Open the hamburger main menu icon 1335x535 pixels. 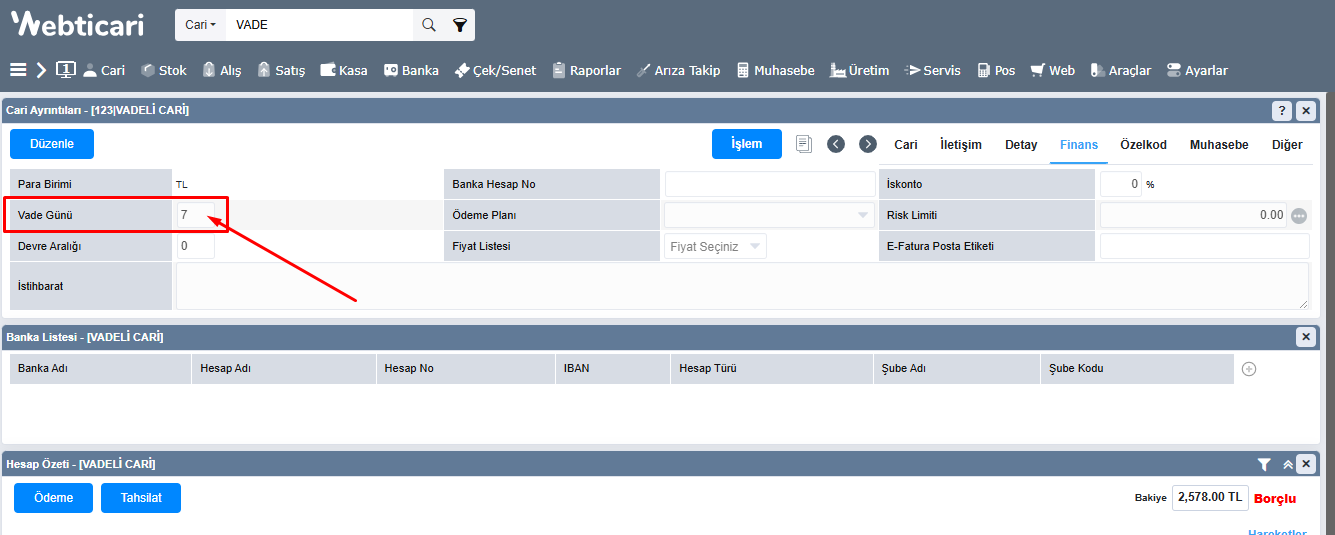tap(18, 70)
